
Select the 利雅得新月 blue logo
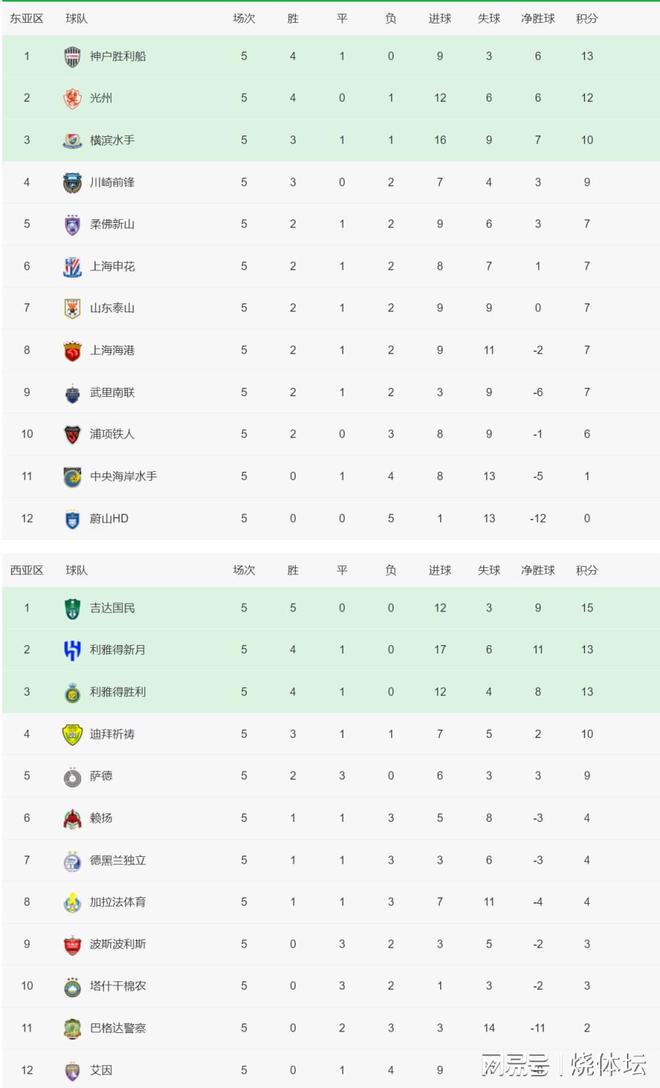click(x=72, y=650)
